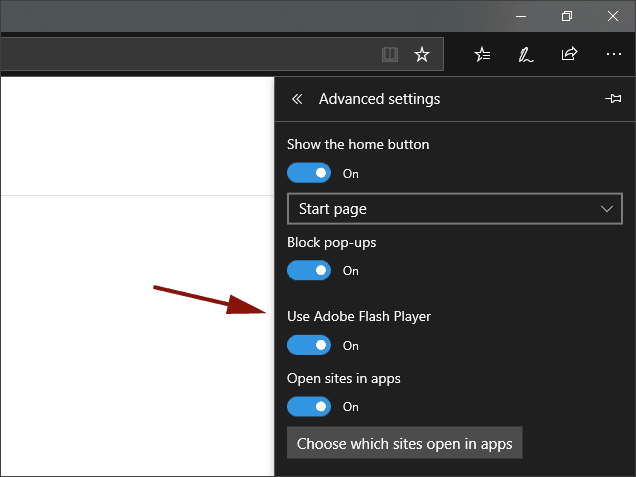Screen dimensions: 636x477
Task: Focus the browser address bar field
Action: (x=180, y=55)
